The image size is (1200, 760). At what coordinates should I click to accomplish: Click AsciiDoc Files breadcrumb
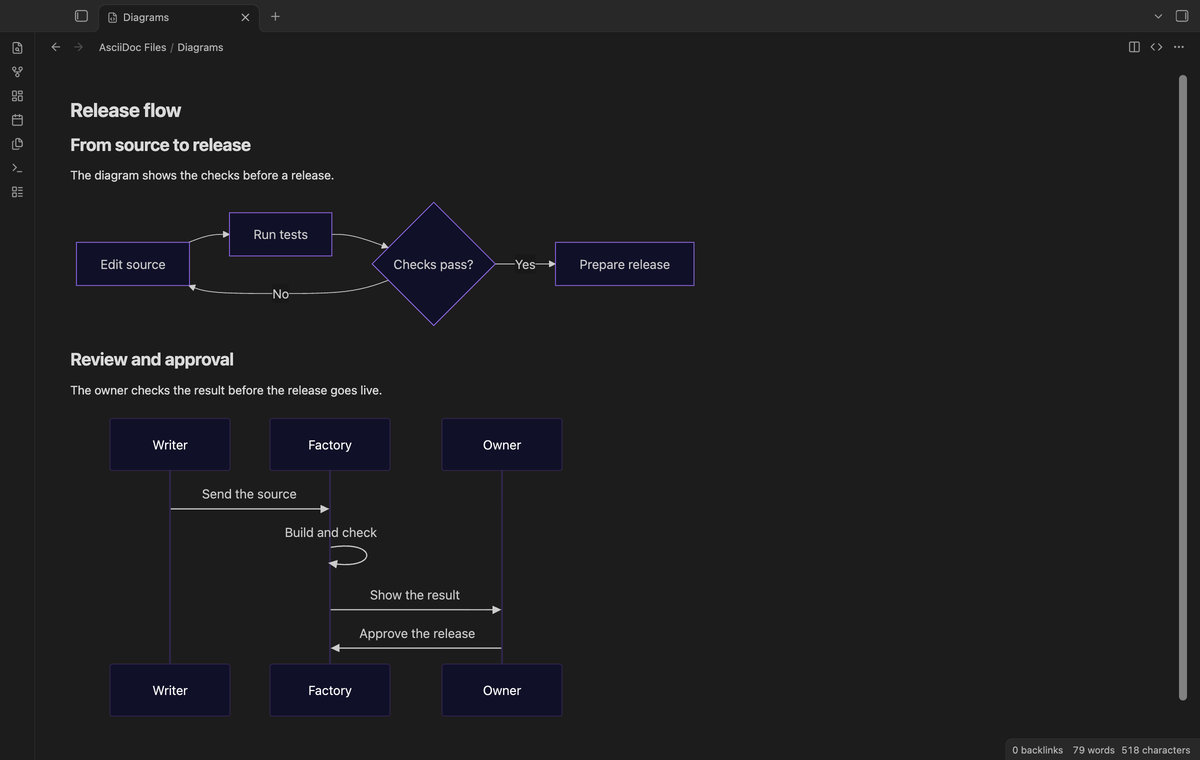coord(133,47)
